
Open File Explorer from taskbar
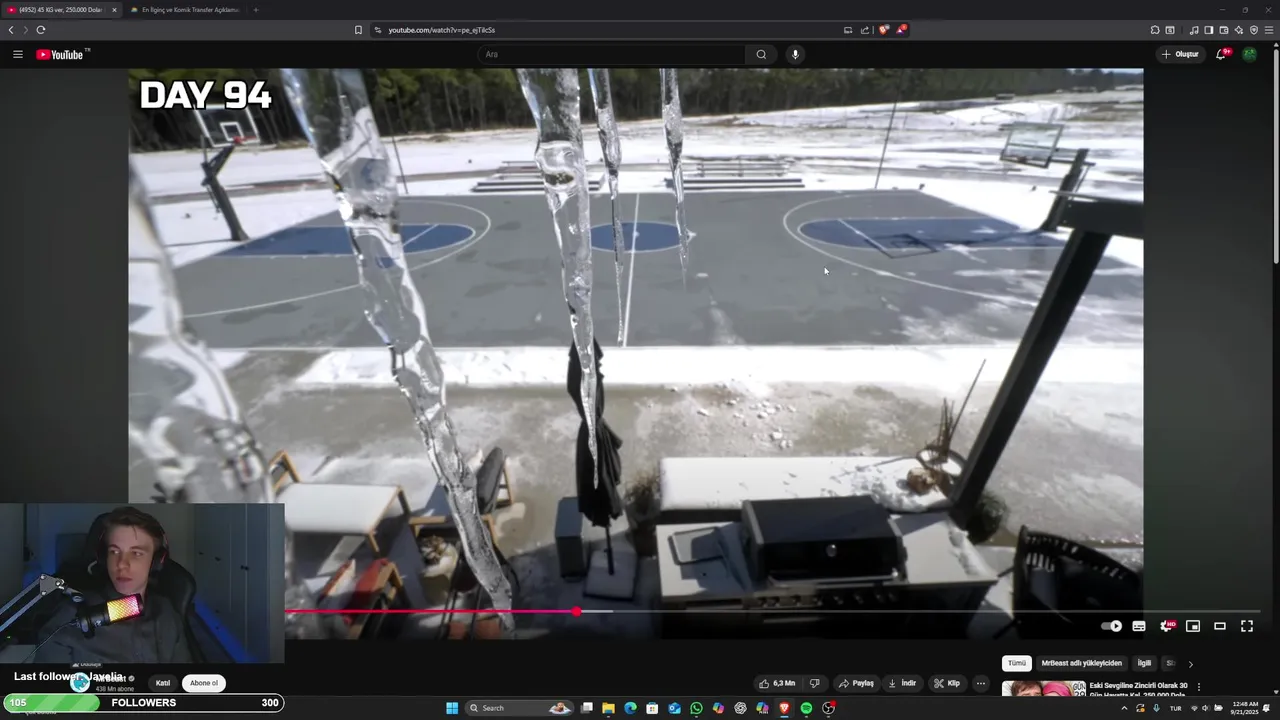pyautogui.click(x=608, y=708)
